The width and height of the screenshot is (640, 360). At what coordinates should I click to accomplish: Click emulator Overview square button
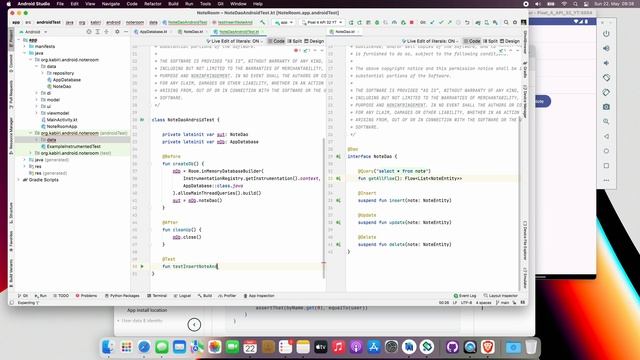pos(606,166)
